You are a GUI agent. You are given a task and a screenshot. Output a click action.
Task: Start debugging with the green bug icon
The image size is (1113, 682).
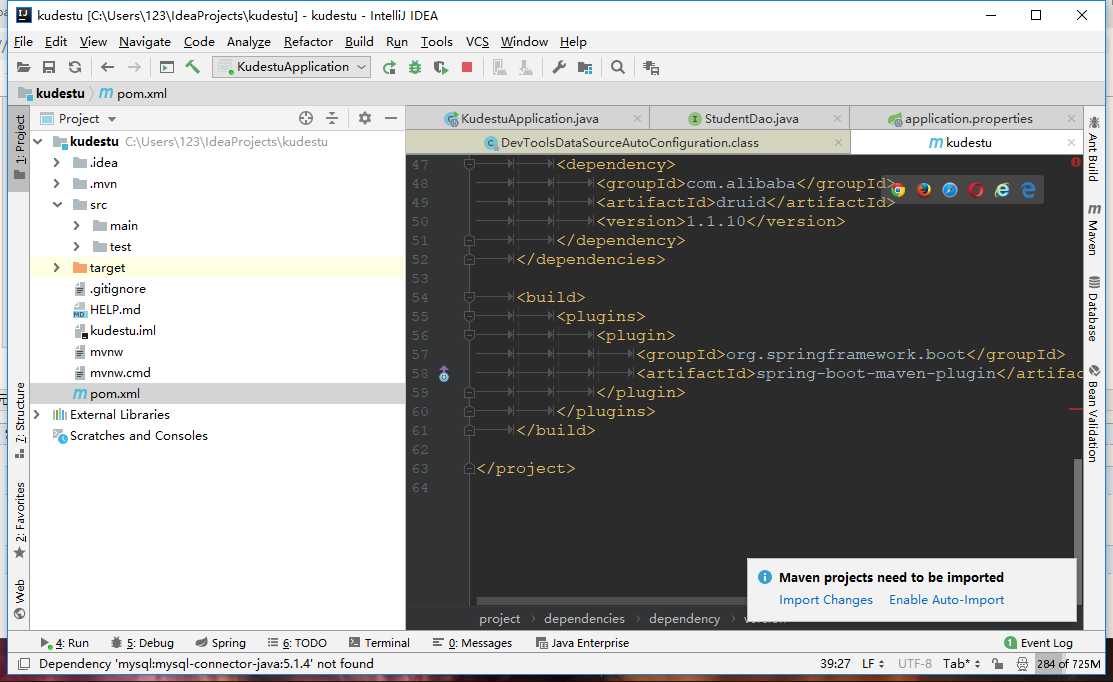point(415,67)
